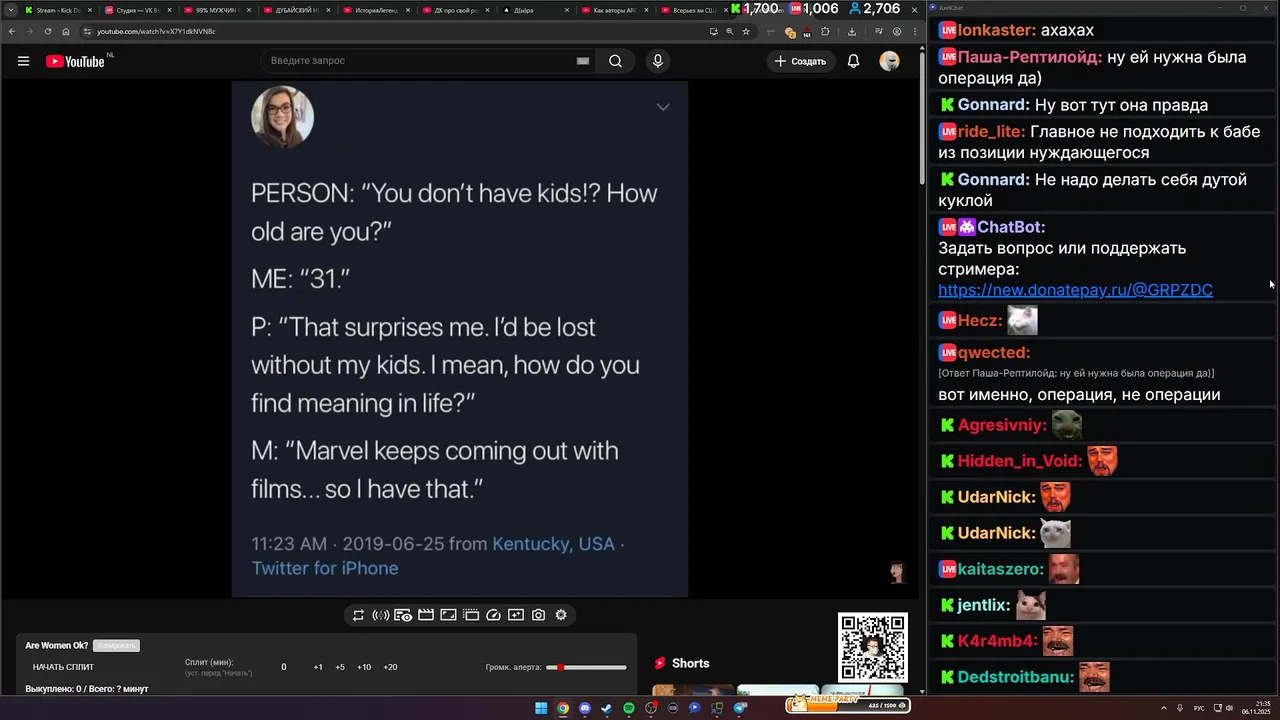The height and width of the screenshot is (720, 1280).
Task: Switch to the Как авторы ARC tab
Action: pyautogui.click(x=614, y=10)
